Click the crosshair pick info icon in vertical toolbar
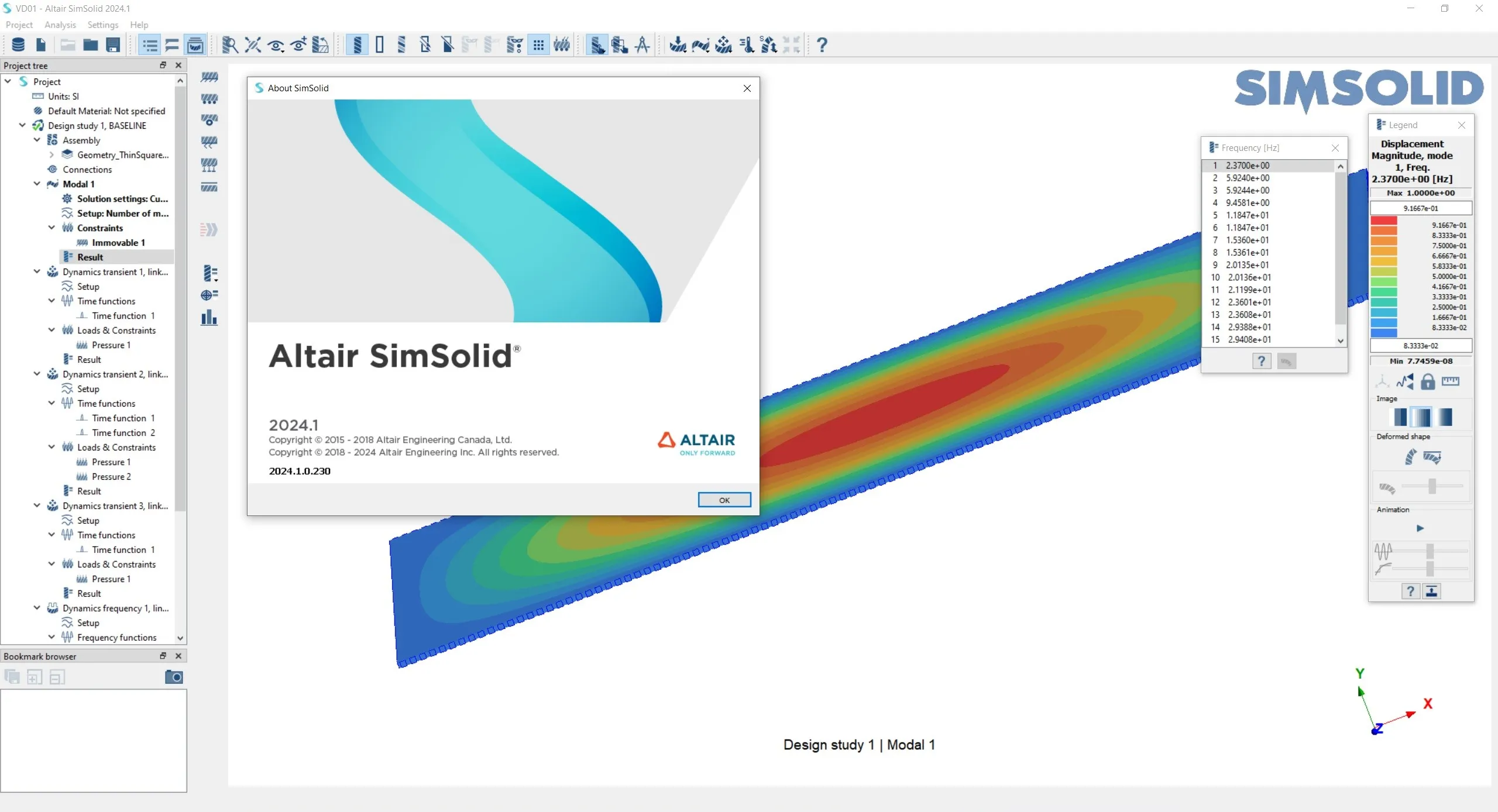This screenshot has height=812, width=1498. [209, 295]
